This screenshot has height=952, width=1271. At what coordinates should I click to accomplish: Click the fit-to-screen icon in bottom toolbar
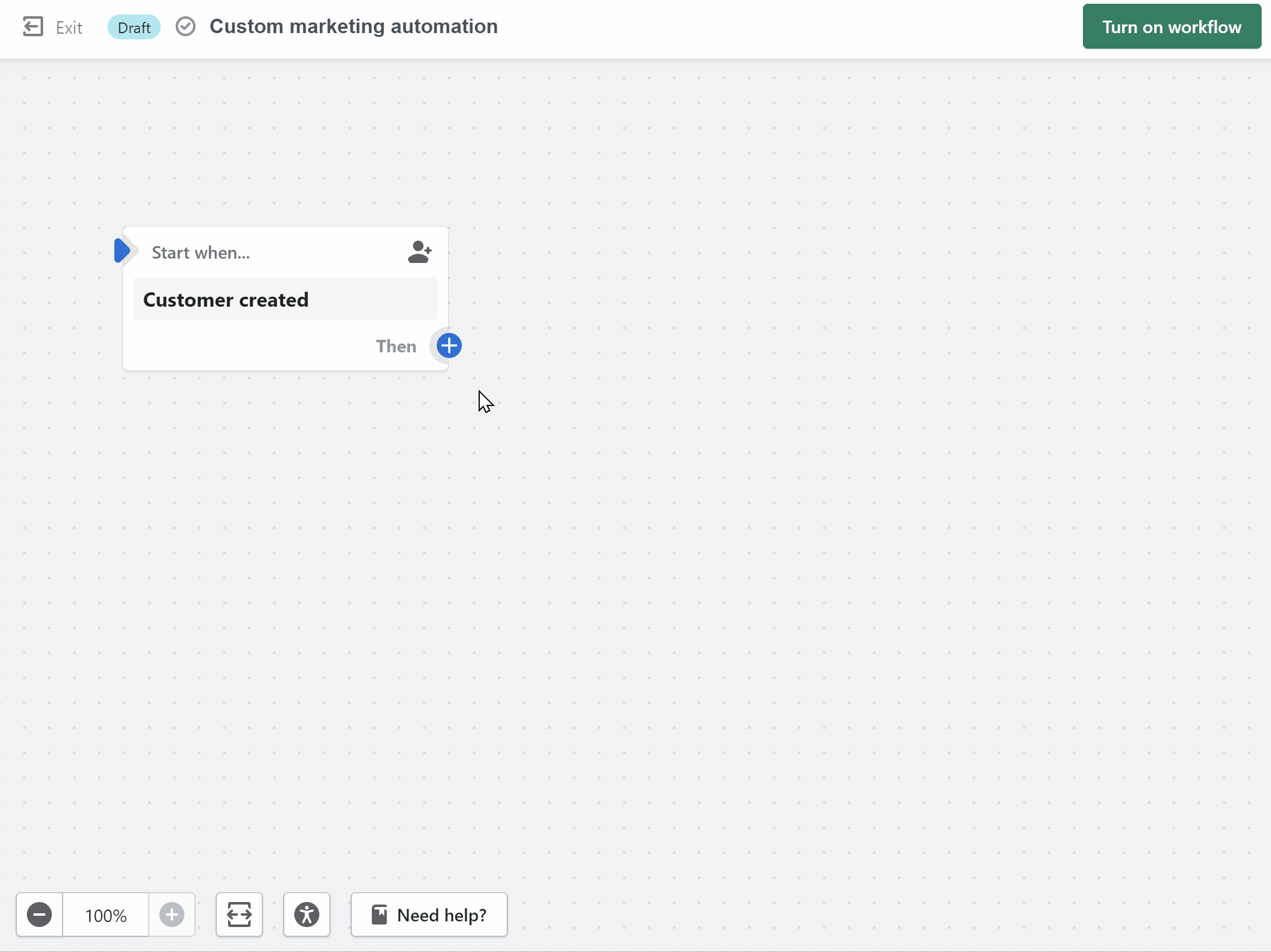tap(238, 915)
